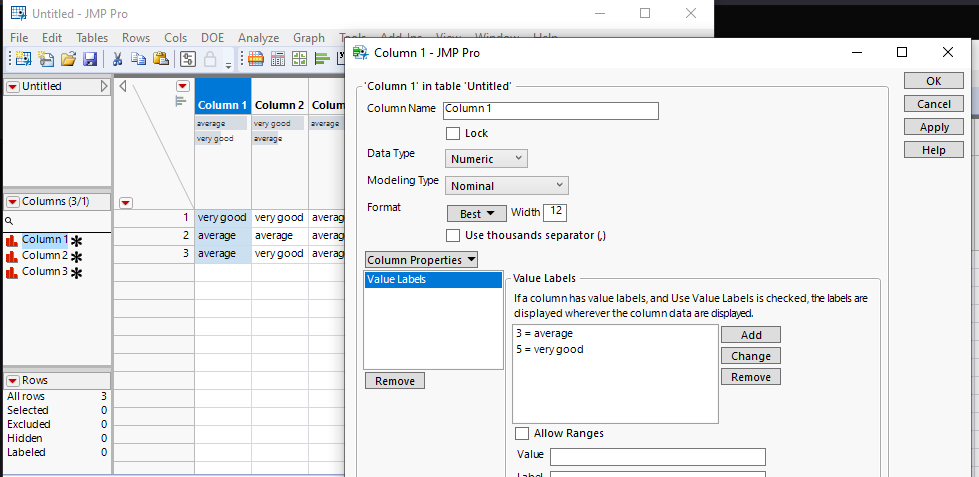Click the Apply button
The width and height of the screenshot is (979, 477).
[x=933, y=127]
